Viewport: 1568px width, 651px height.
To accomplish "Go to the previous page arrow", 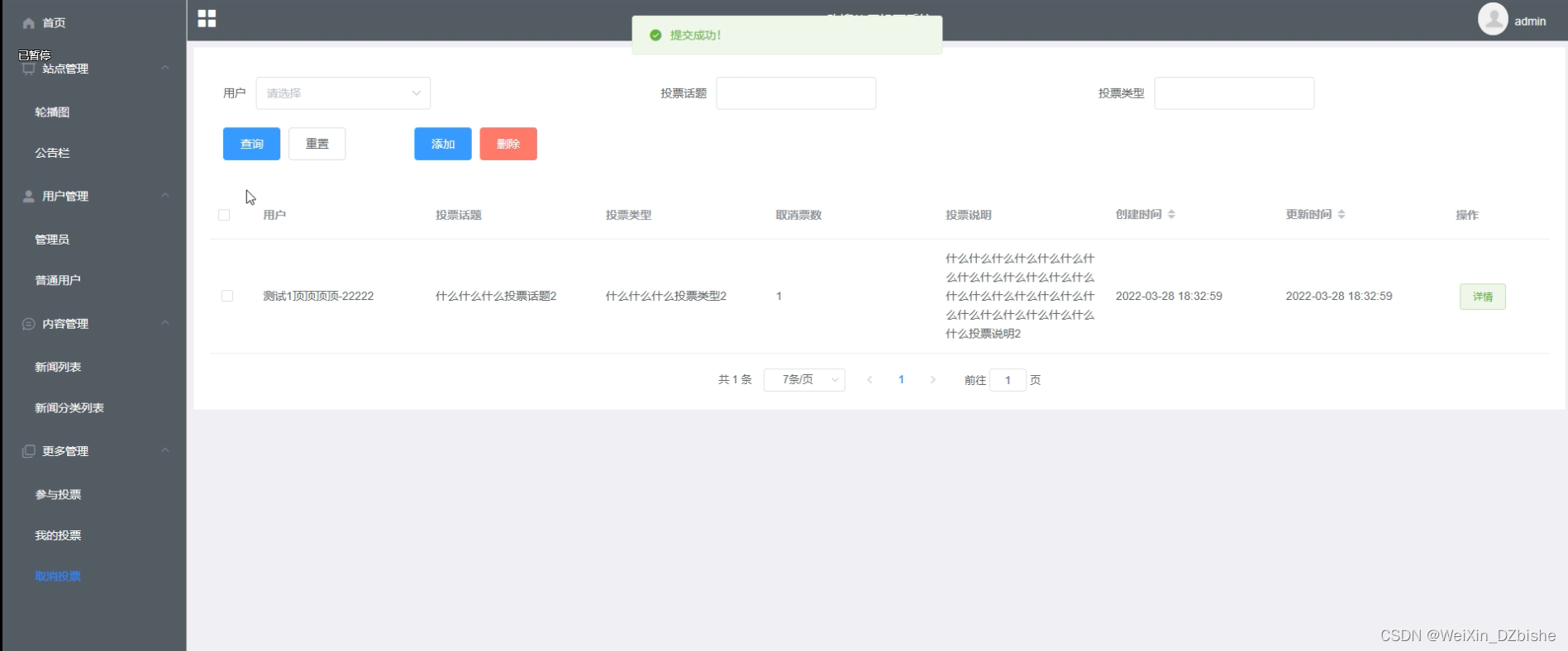I will pos(870,380).
